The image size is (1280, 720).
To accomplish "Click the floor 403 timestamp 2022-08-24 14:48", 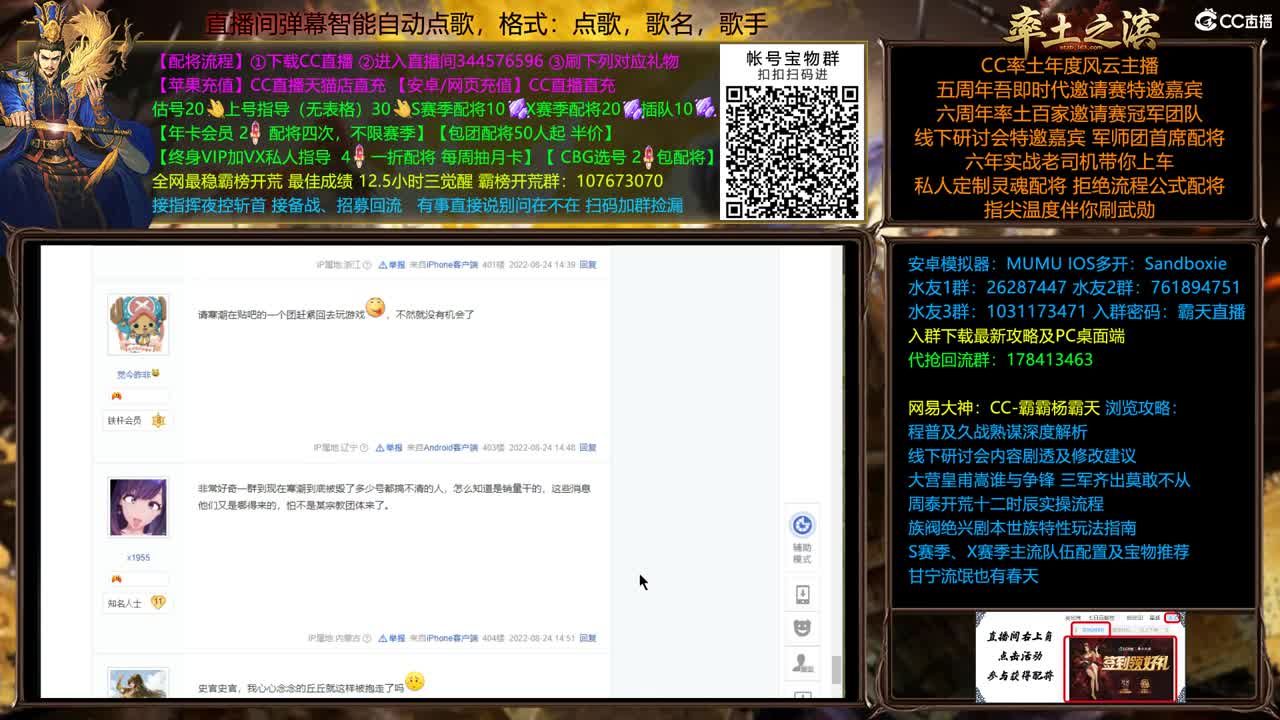I will pos(541,448).
